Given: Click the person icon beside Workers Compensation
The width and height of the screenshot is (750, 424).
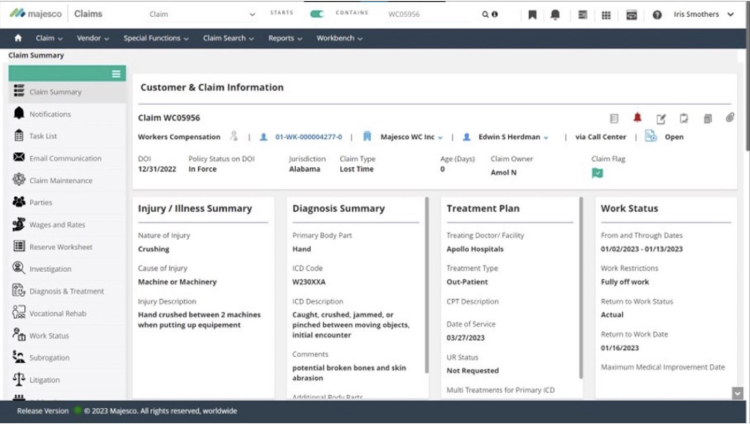Looking at the screenshot, I should pos(233,136).
